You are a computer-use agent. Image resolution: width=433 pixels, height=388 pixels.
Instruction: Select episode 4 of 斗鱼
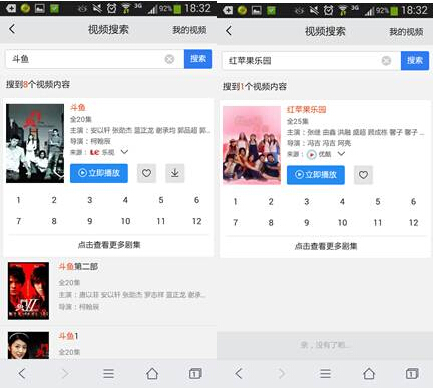tap(125, 200)
